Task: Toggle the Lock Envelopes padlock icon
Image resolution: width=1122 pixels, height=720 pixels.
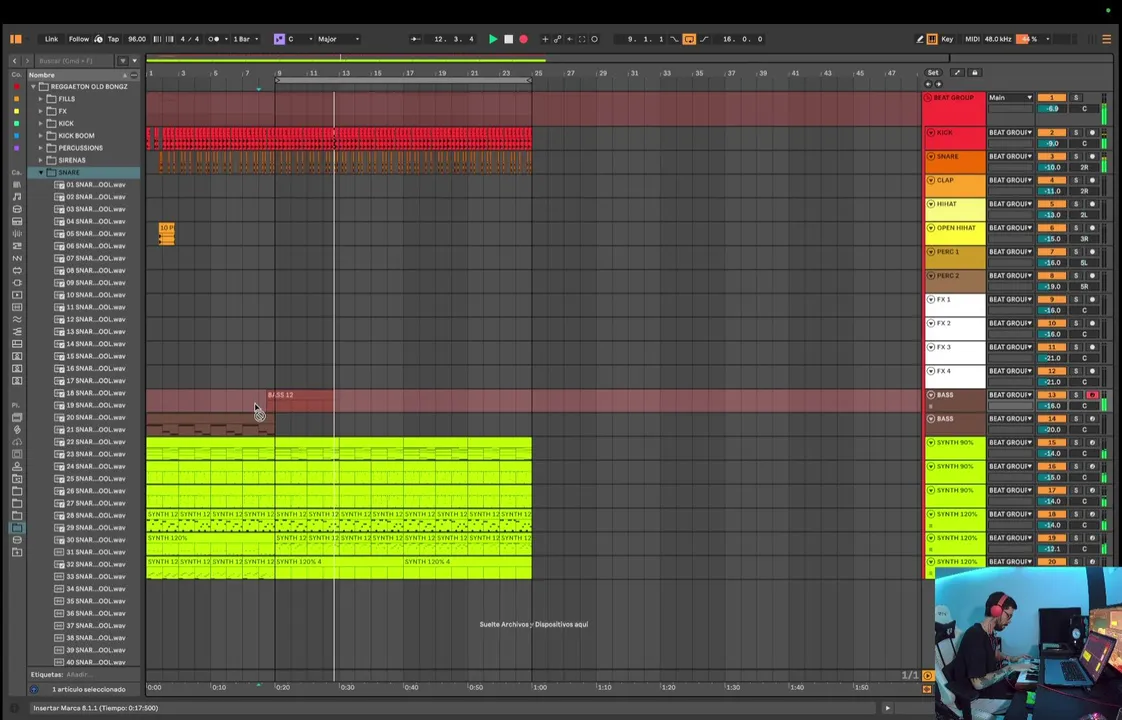Action: tap(974, 72)
